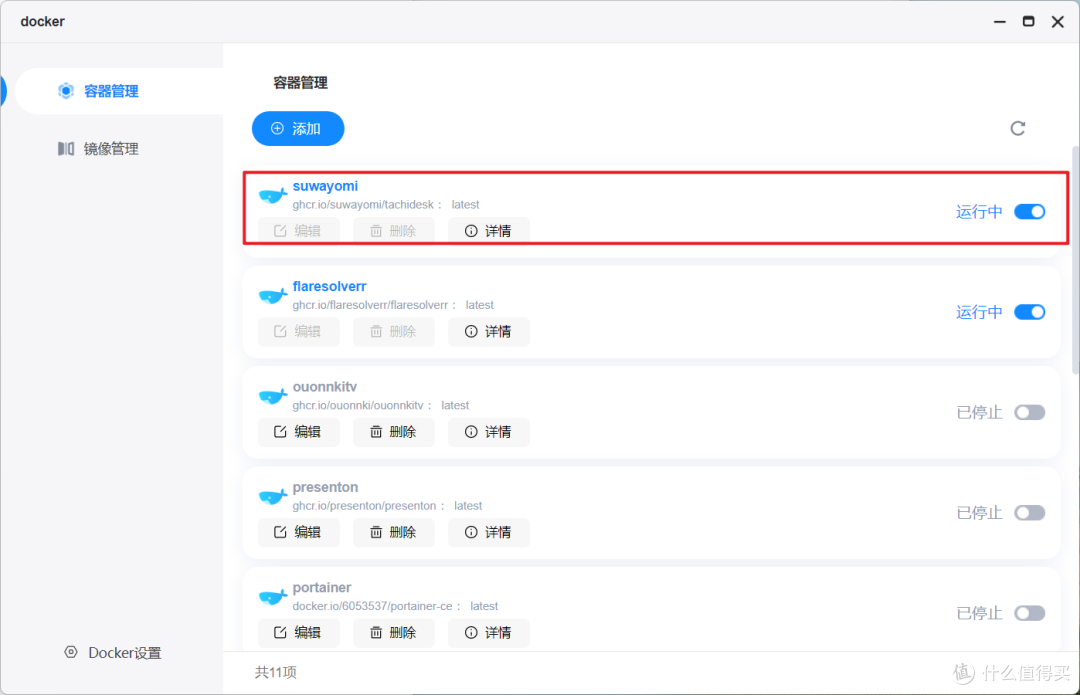Click the presenton container name
Viewport: 1080px width, 695px height.
[x=325, y=487]
